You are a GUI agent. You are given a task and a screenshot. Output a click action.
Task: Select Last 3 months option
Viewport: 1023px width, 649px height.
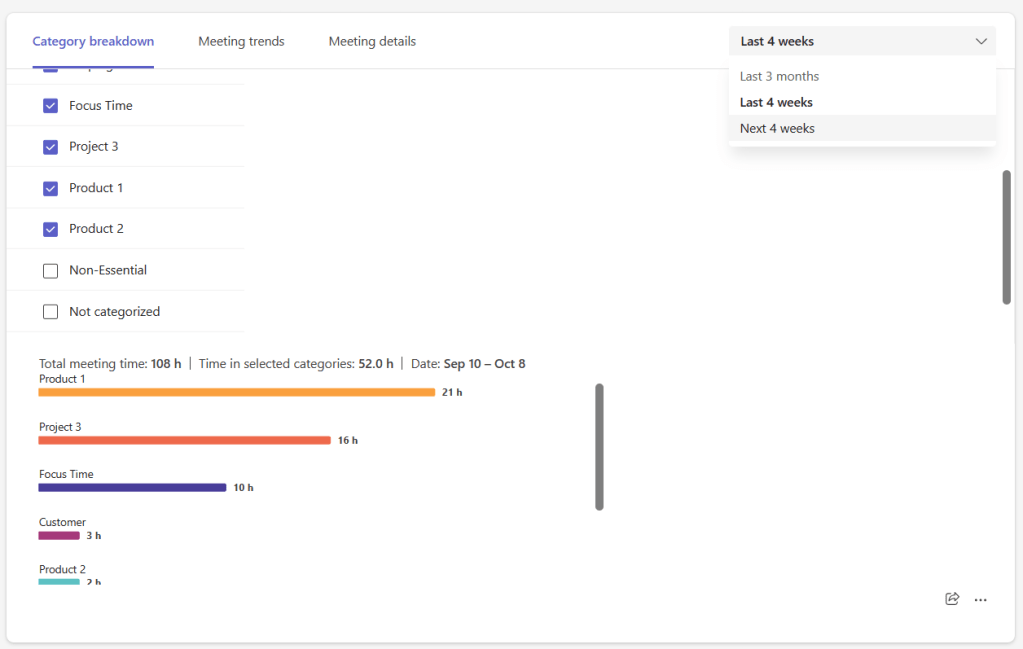point(779,76)
